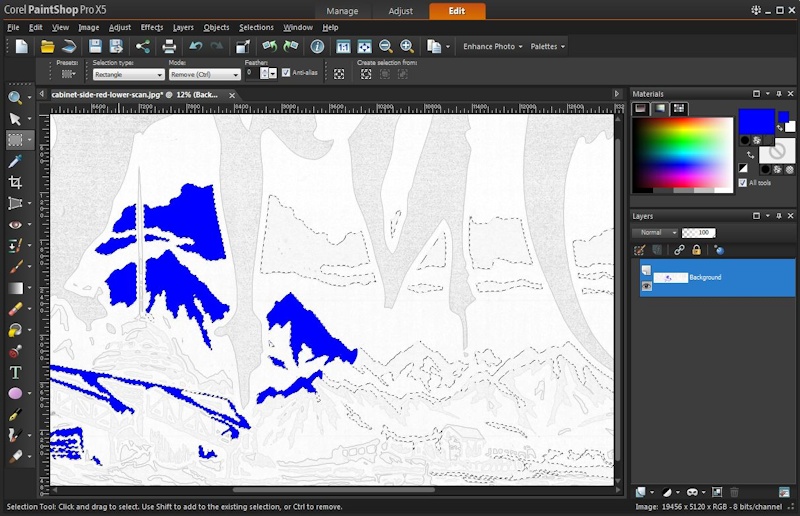800x516 pixels.
Task: Pick the Red Eye tool
Action: click(15, 225)
